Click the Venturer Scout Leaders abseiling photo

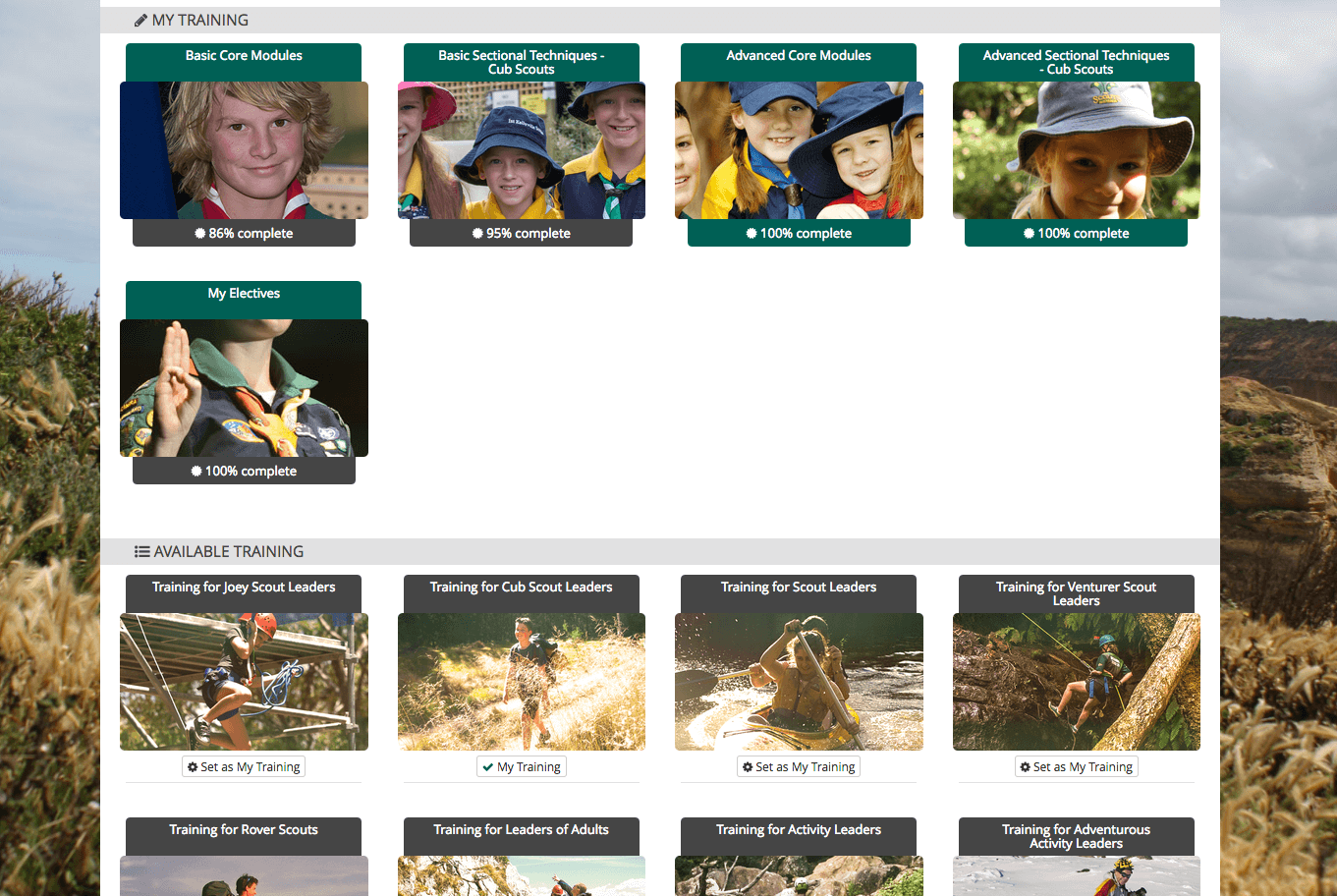pyautogui.click(x=1077, y=682)
